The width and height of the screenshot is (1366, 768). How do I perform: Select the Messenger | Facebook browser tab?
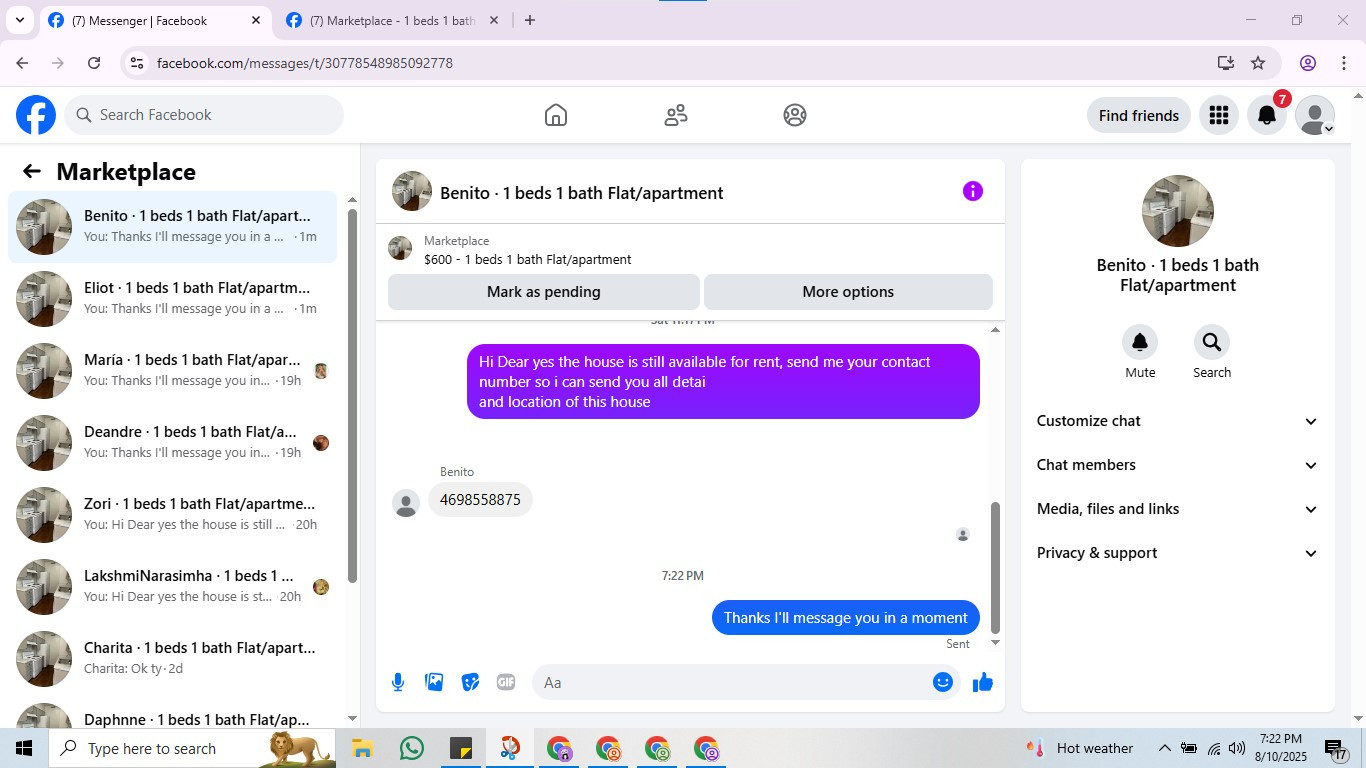[x=155, y=20]
